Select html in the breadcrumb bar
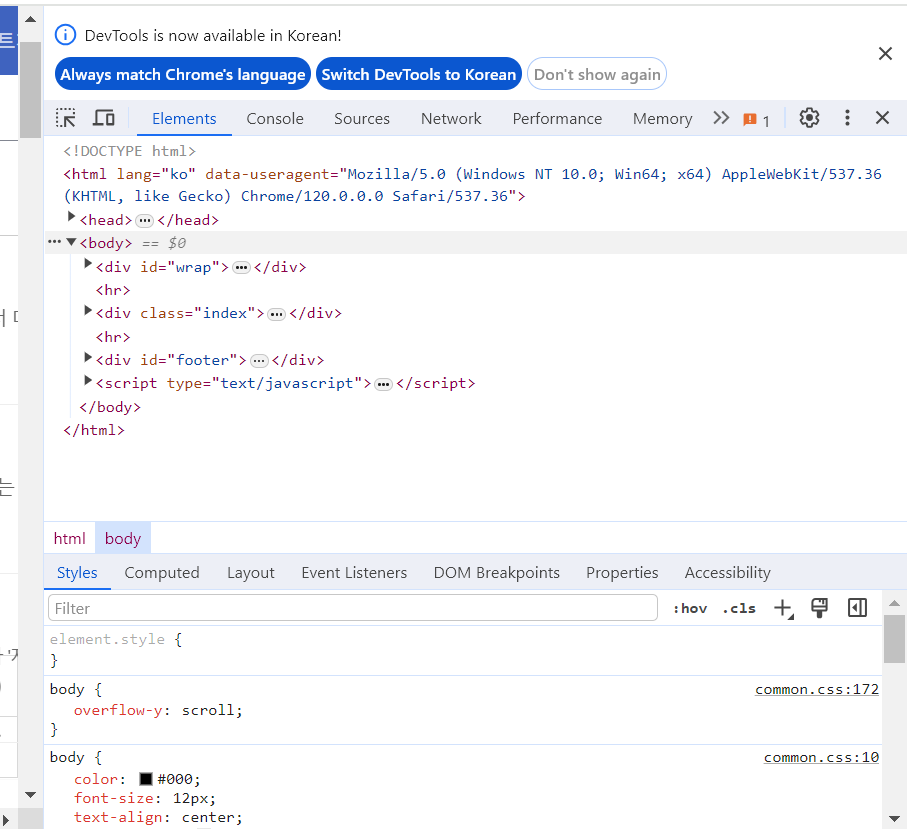 coord(69,539)
